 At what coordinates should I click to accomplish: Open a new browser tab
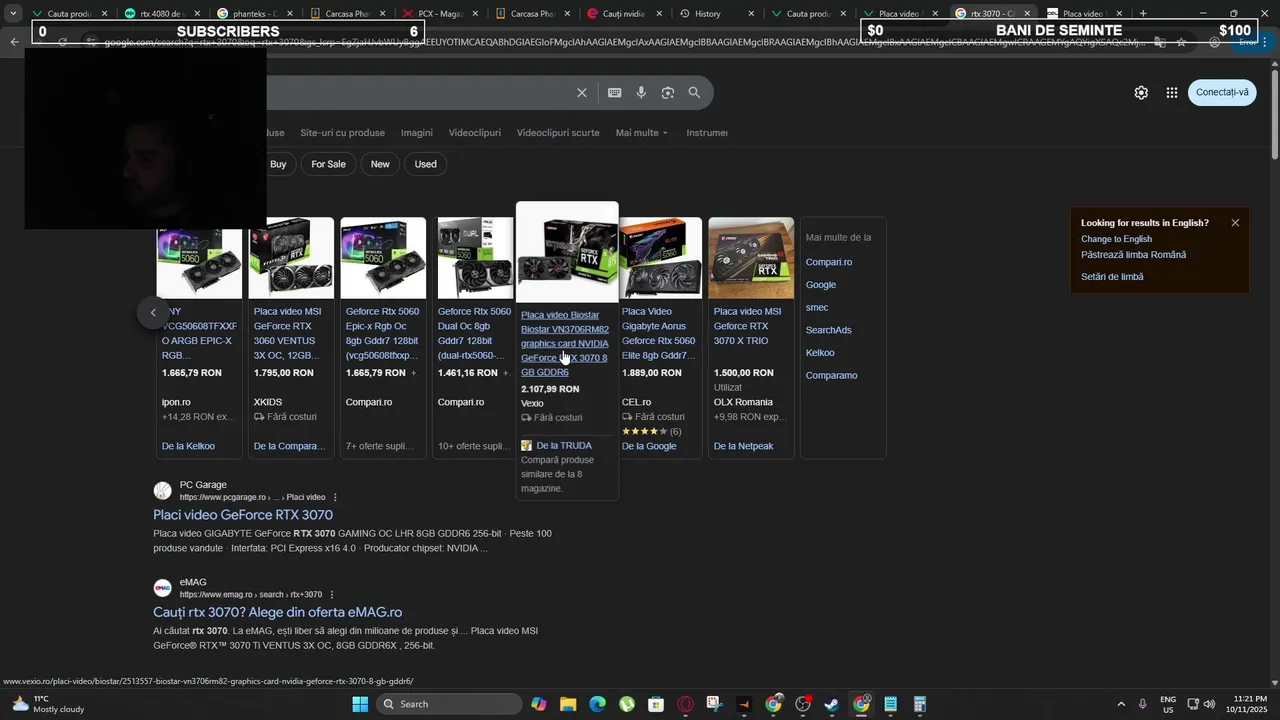[1143, 14]
